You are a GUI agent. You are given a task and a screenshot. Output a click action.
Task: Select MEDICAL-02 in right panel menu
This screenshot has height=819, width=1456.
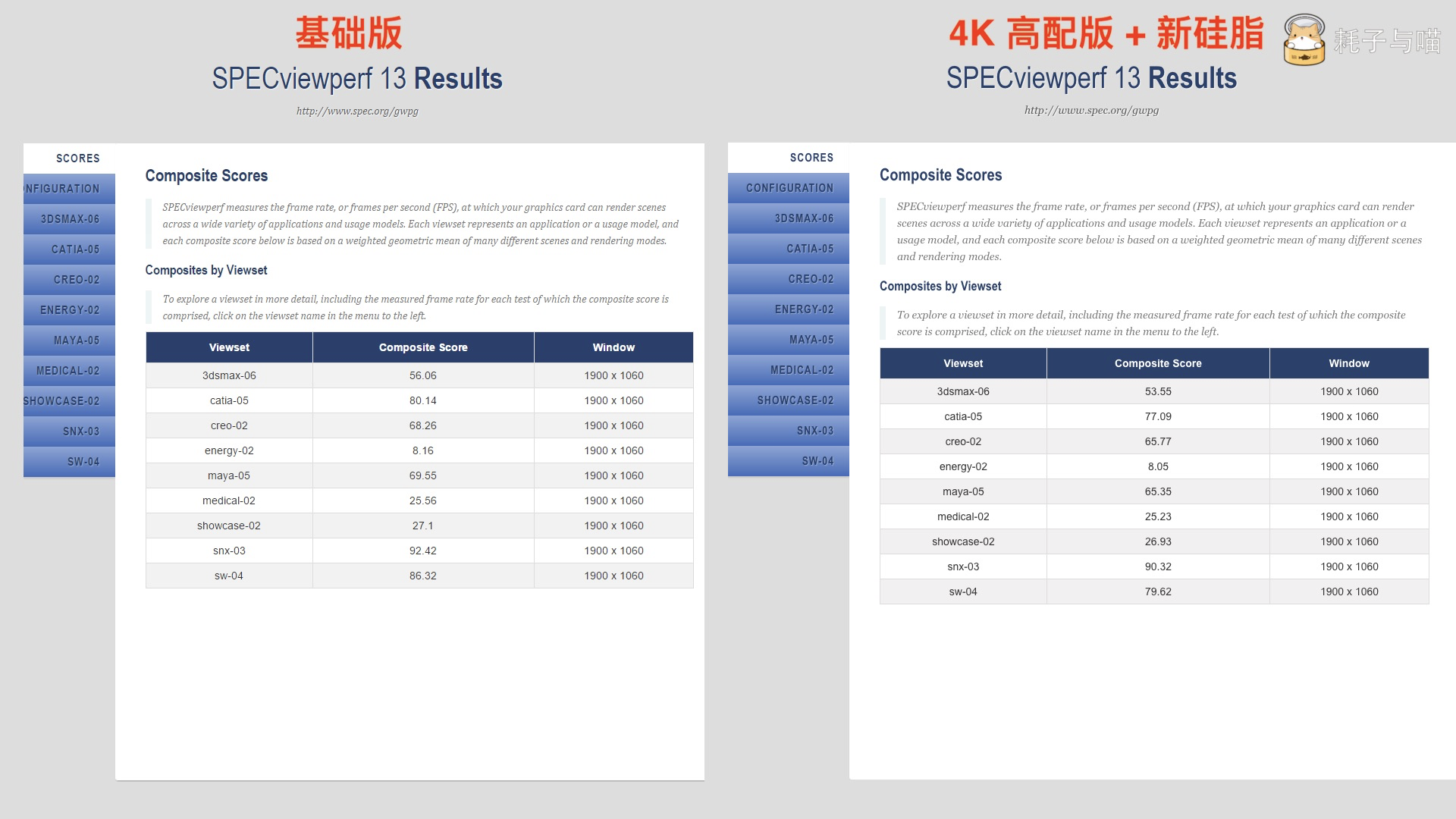coord(789,370)
